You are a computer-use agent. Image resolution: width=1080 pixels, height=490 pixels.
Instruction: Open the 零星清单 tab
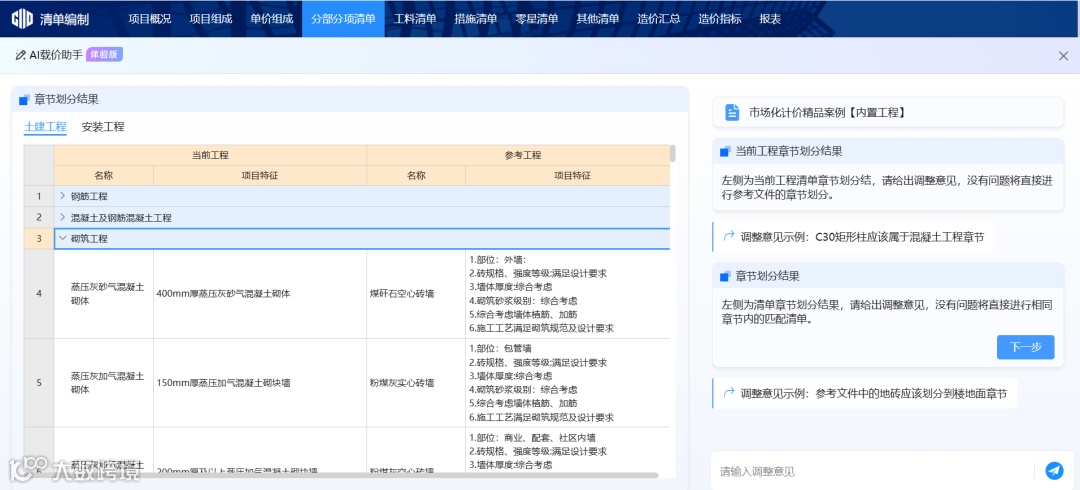pyautogui.click(x=537, y=19)
